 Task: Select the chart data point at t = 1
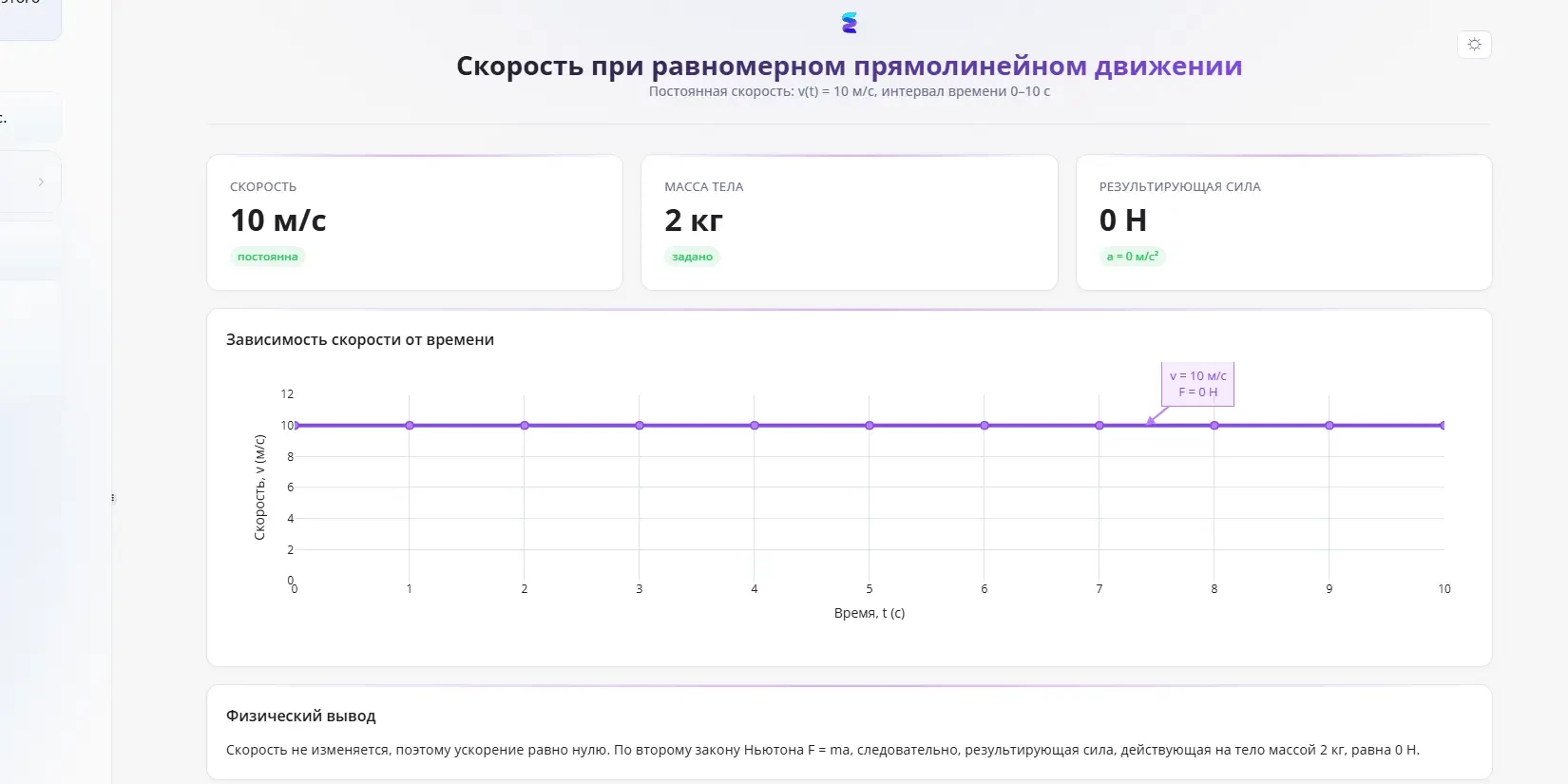pos(410,425)
